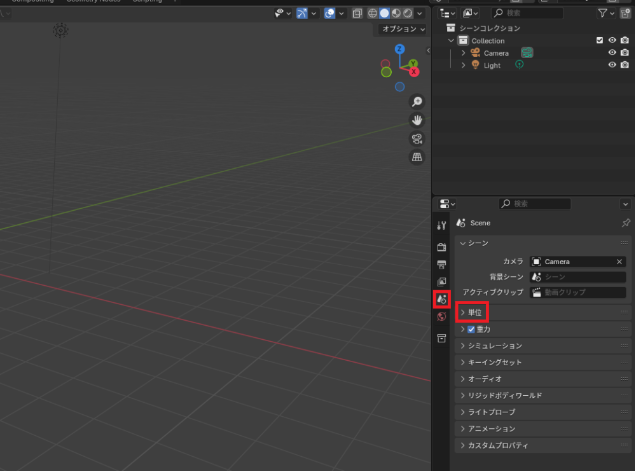The width and height of the screenshot is (635, 471).
Task: Clear the Camera field with X button
Action: (x=619, y=261)
